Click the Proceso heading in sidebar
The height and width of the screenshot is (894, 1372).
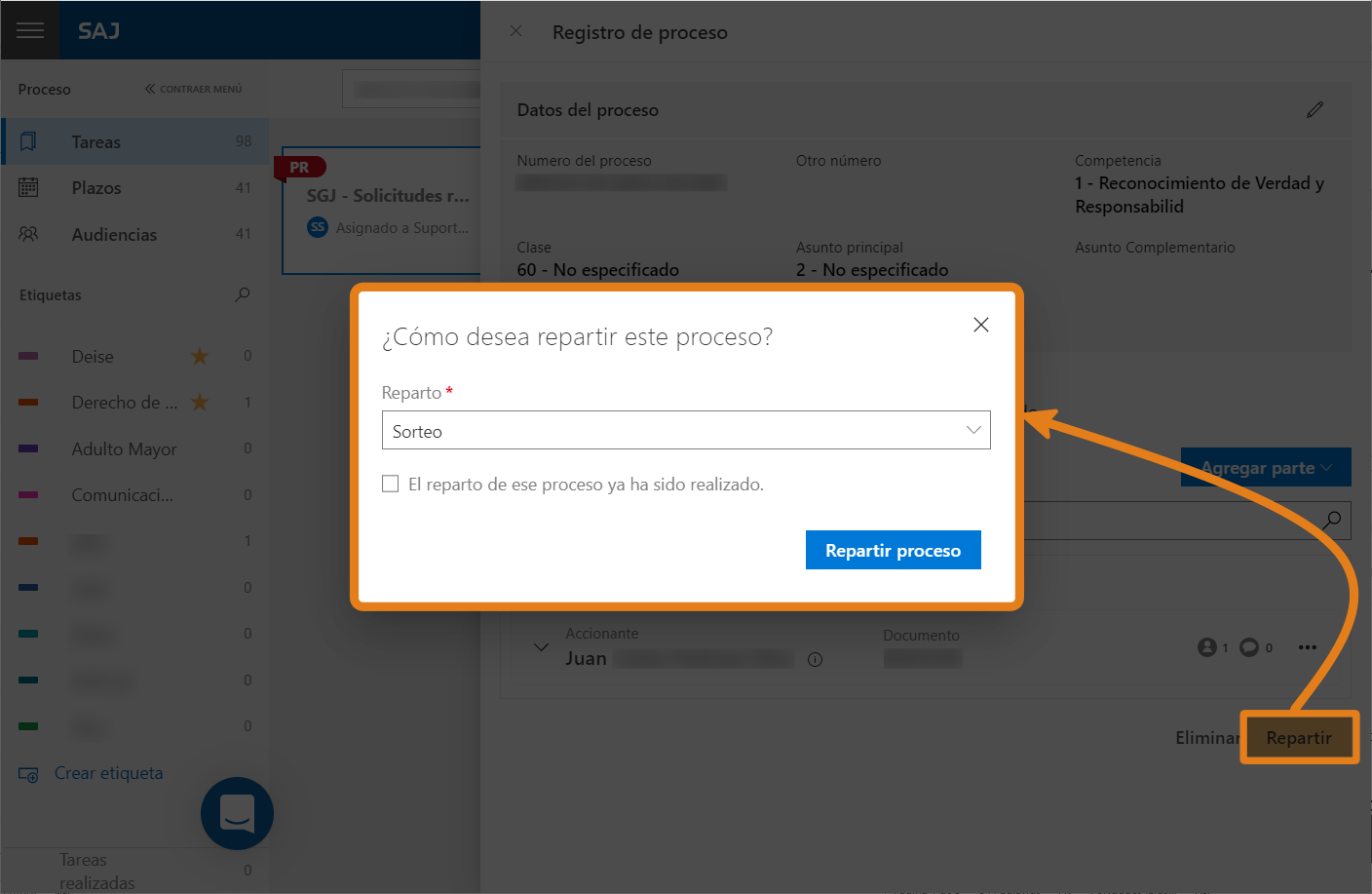[x=44, y=89]
